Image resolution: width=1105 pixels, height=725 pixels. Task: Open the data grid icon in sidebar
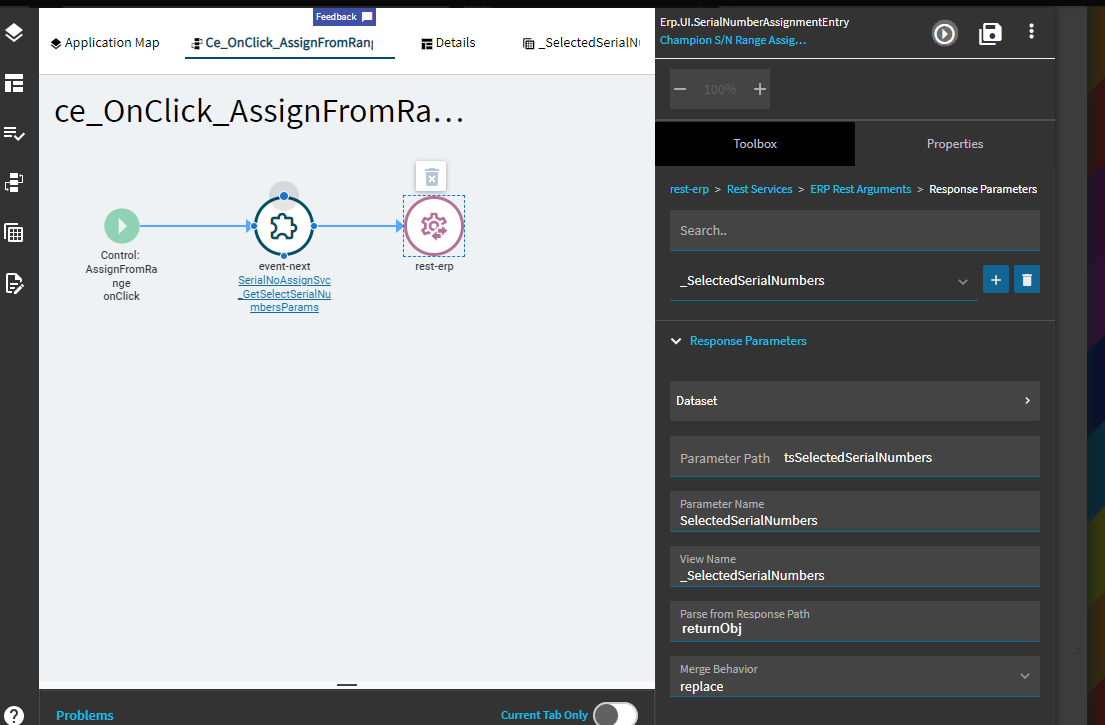coord(14,233)
